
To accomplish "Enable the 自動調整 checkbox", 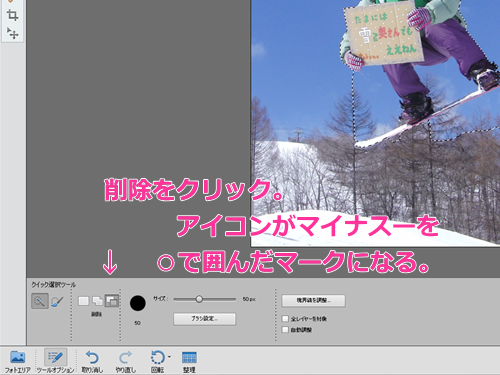I will 285,330.
